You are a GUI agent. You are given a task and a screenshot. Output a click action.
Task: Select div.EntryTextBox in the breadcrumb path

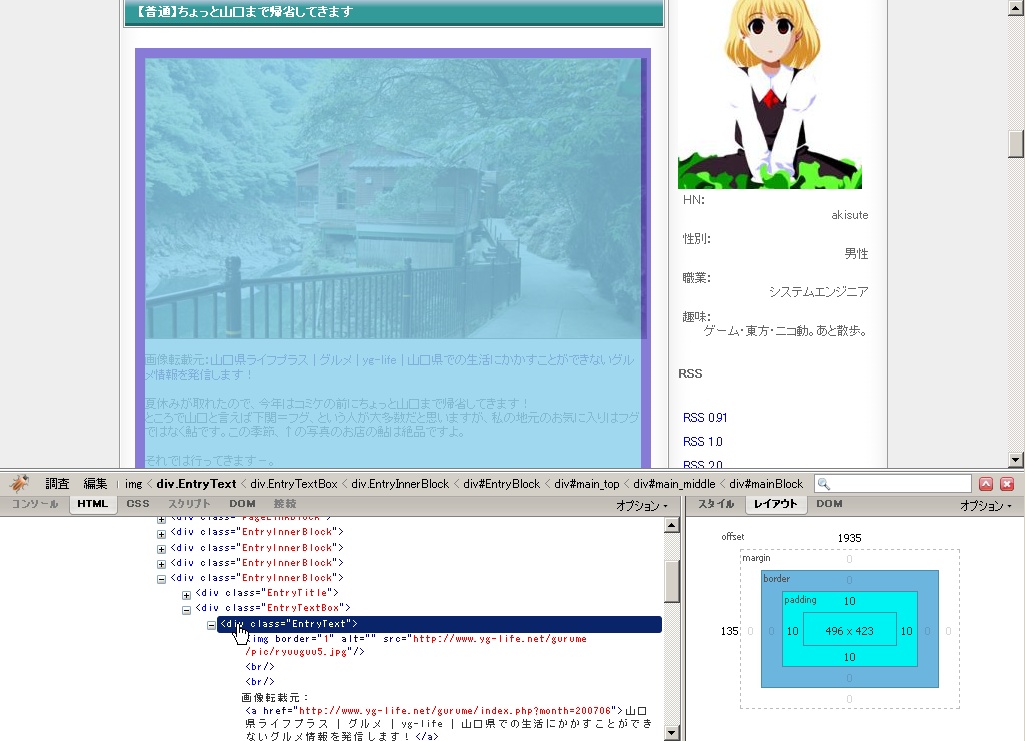294,484
